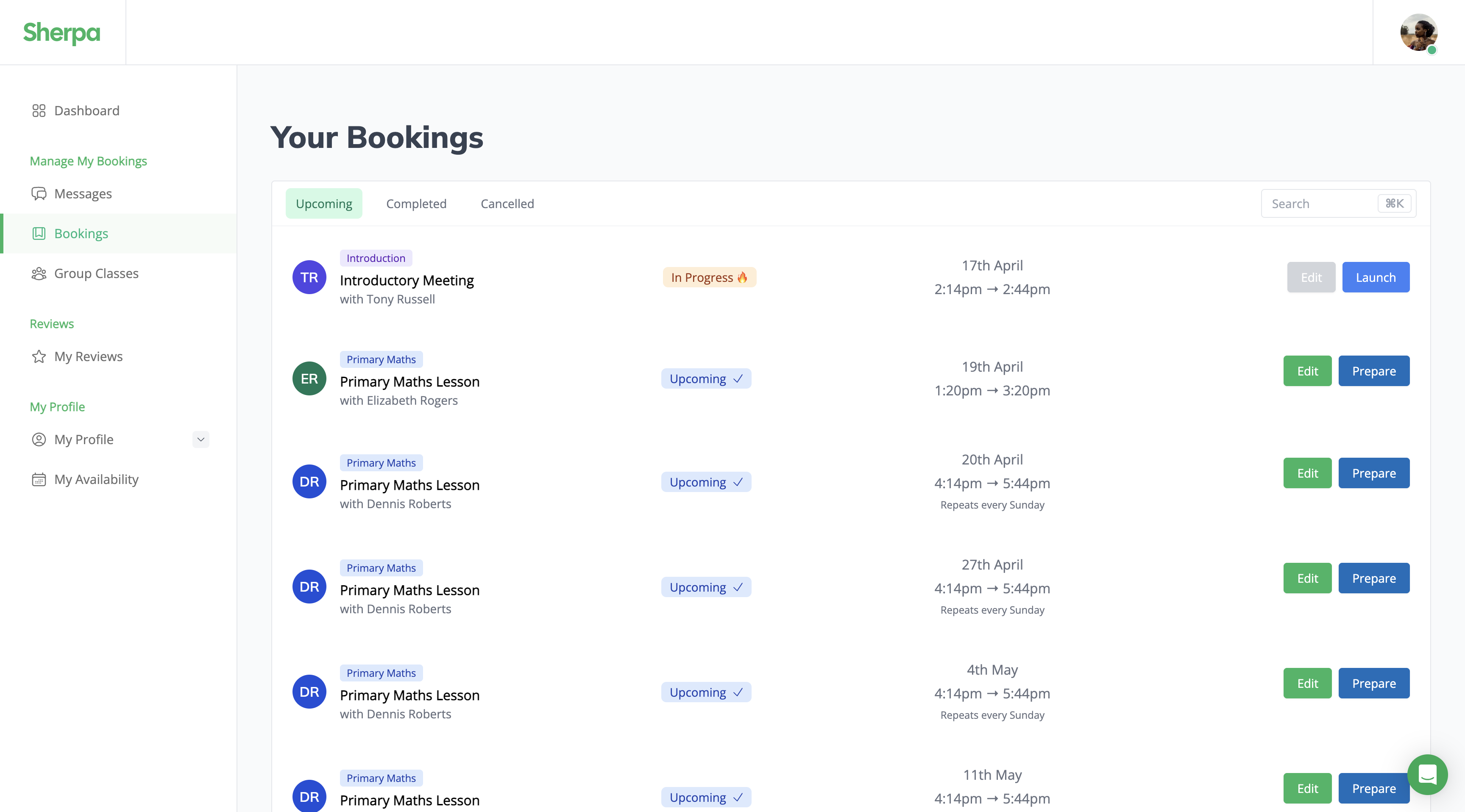Click the bookings Search field
1465x812 pixels.
click(x=1320, y=203)
